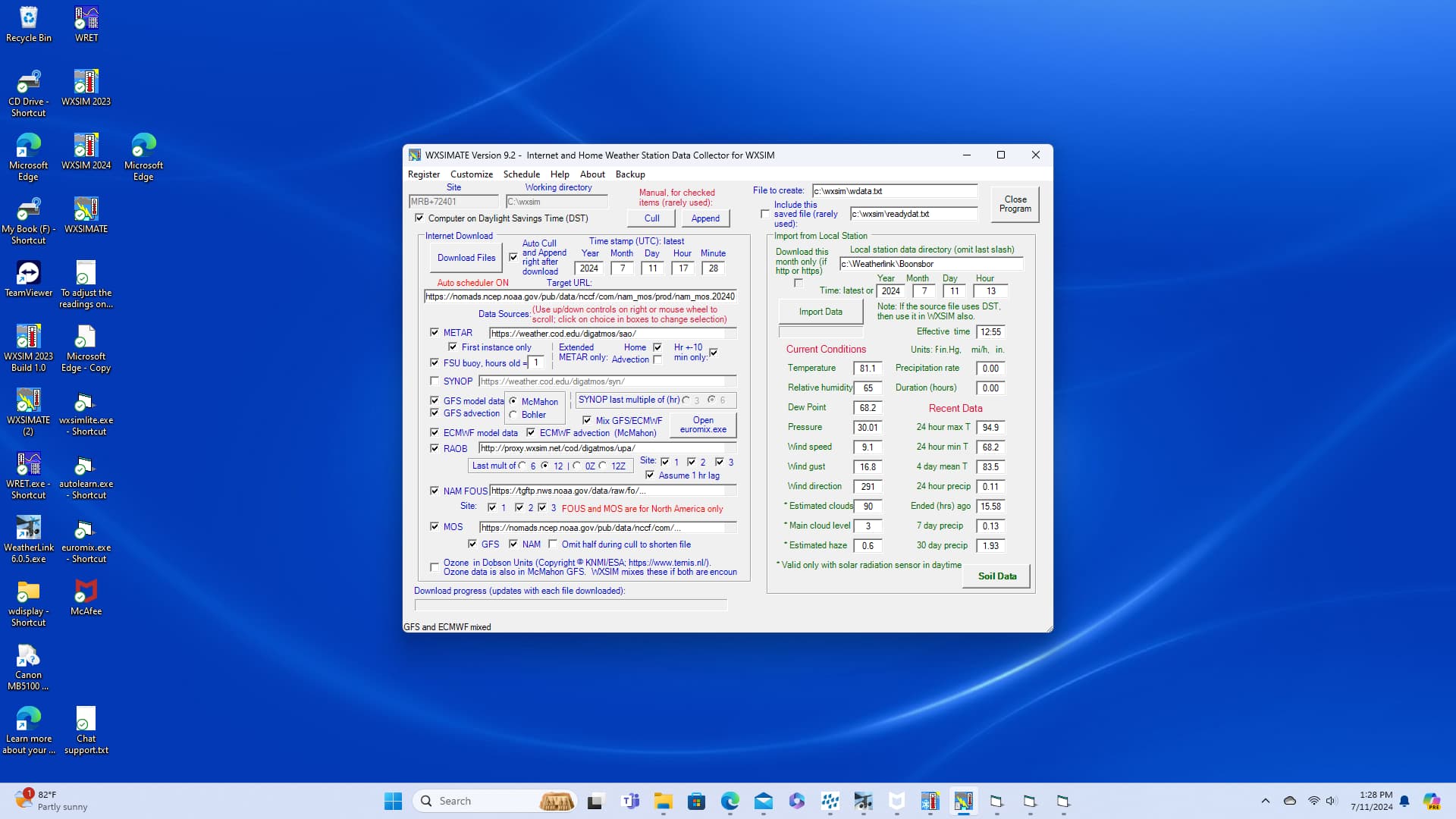This screenshot has height=819, width=1456.
Task: Open the WXSIM 2024 desktop icon
Action: pyautogui.click(x=86, y=151)
